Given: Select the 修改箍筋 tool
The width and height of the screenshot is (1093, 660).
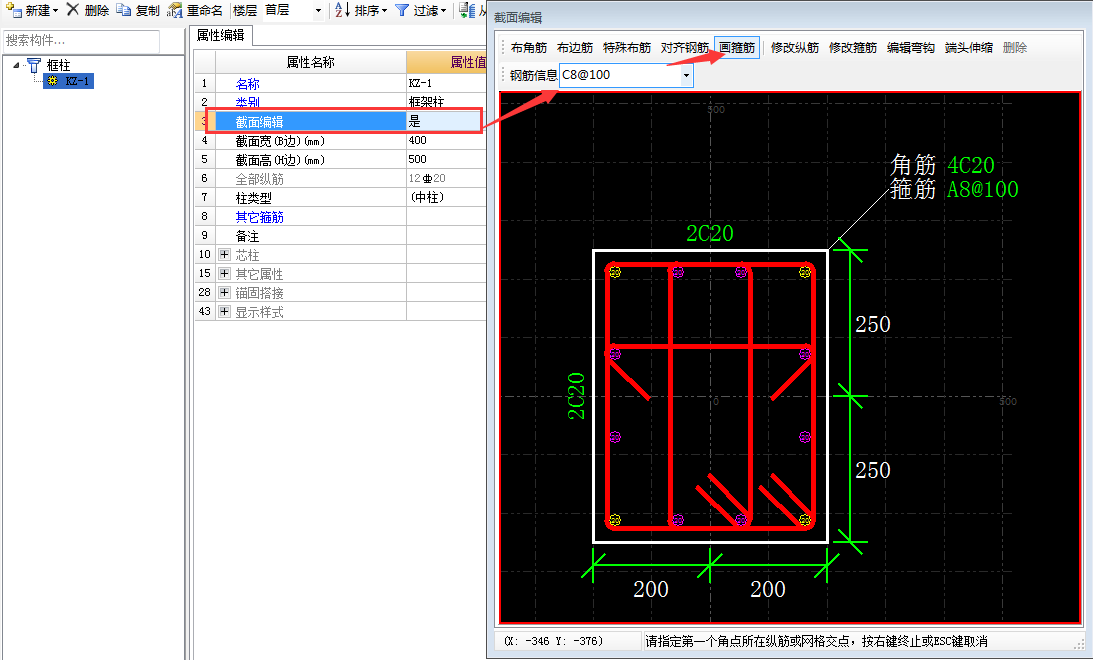Looking at the screenshot, I should tap(853, 47).
